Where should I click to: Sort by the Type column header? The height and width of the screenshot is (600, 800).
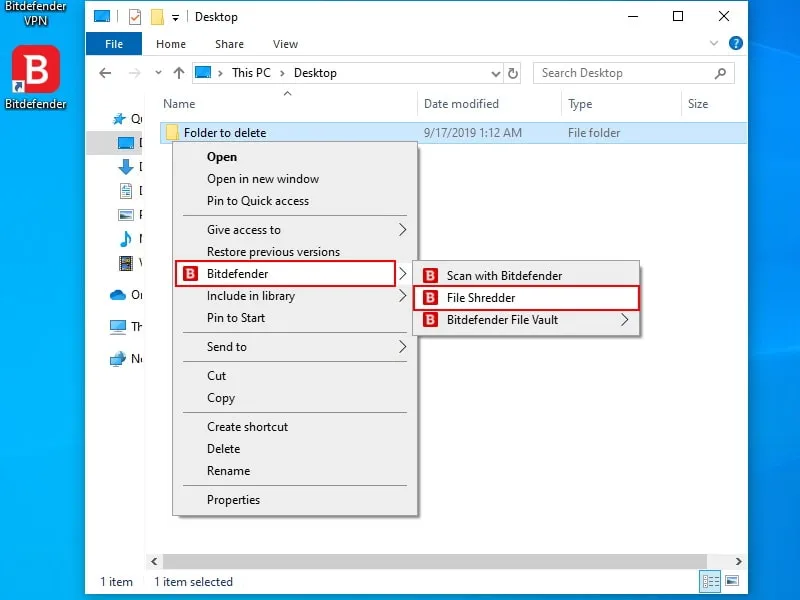pyautogui.click(x=580, y=104)
